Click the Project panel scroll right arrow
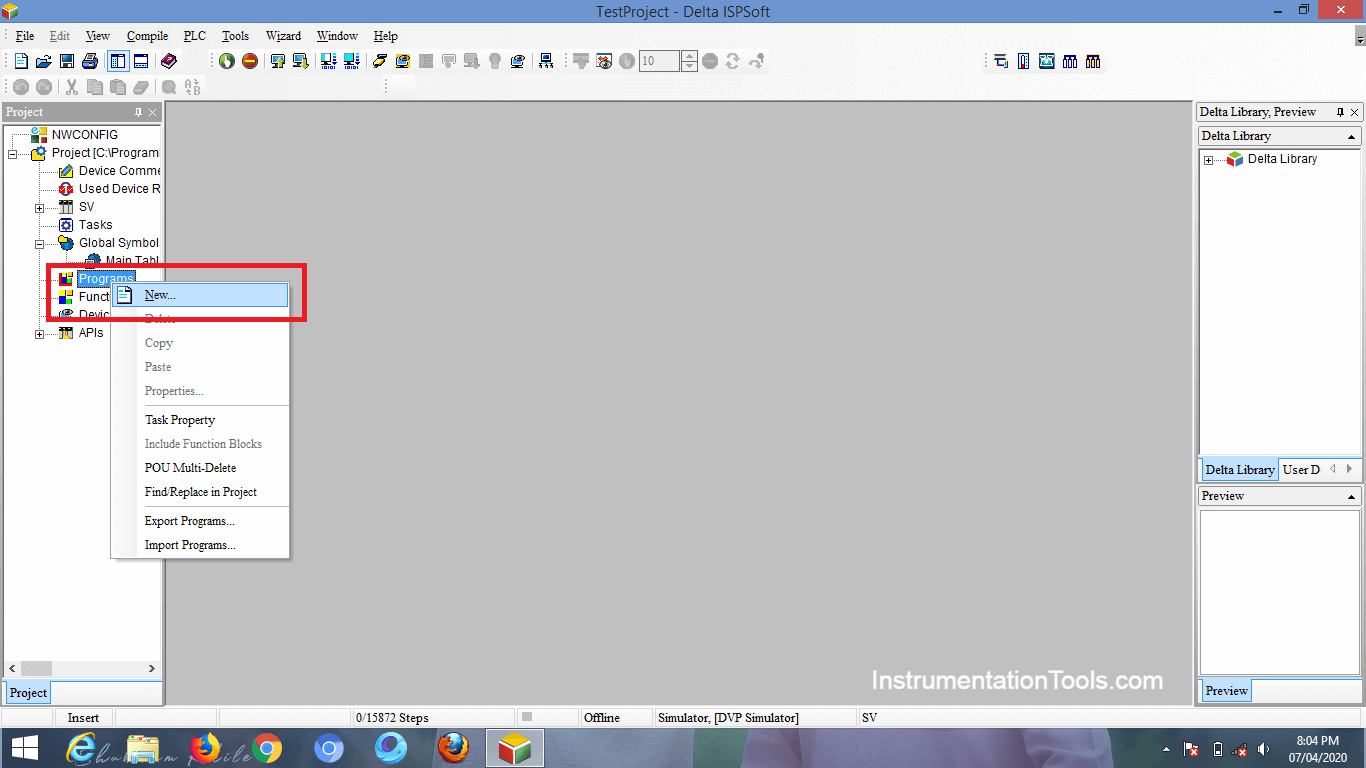The height and width of the screenshot is (768, 1366). point(152,669)
